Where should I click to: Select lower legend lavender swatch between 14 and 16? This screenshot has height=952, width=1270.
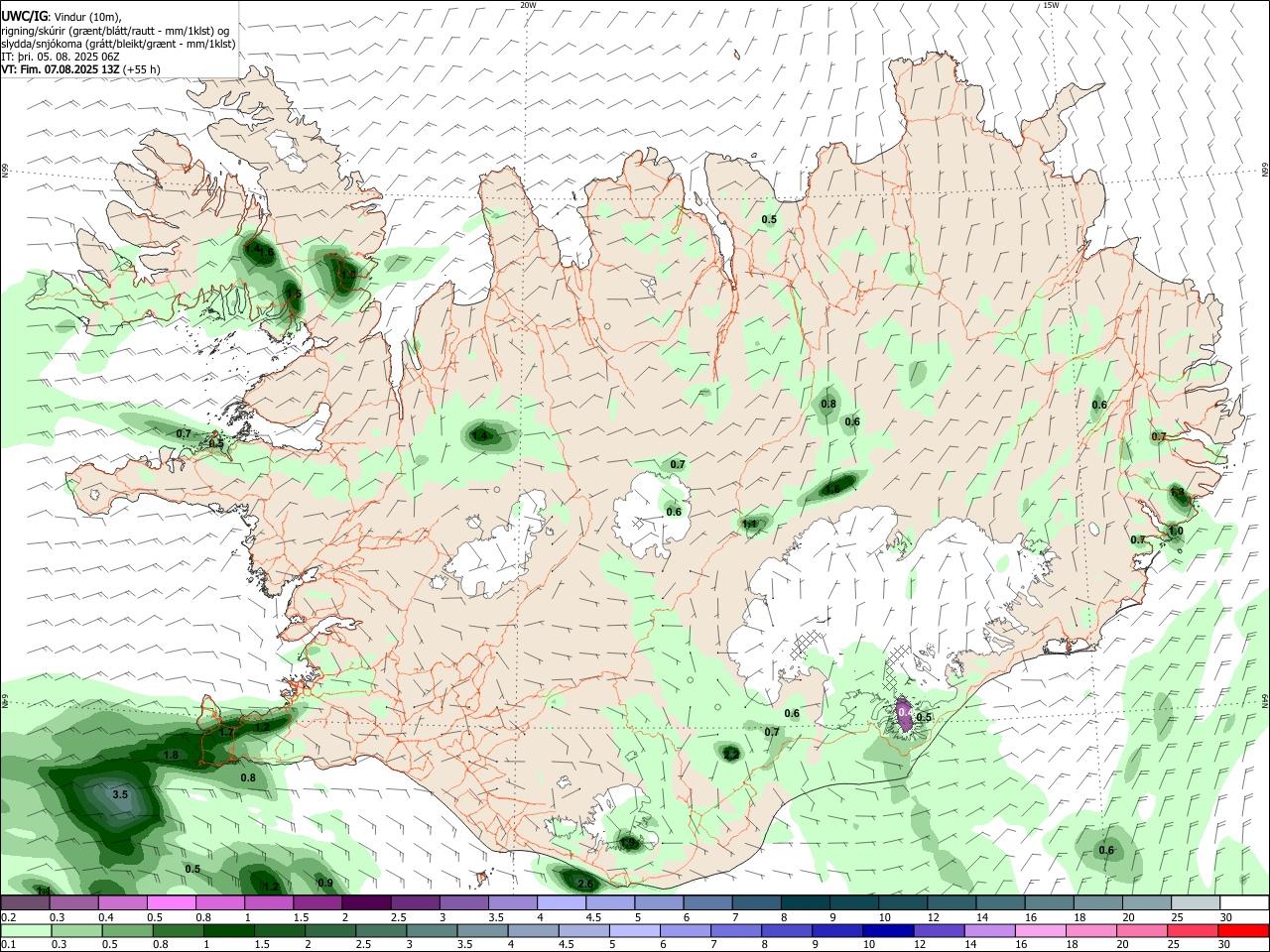[988, 930]
